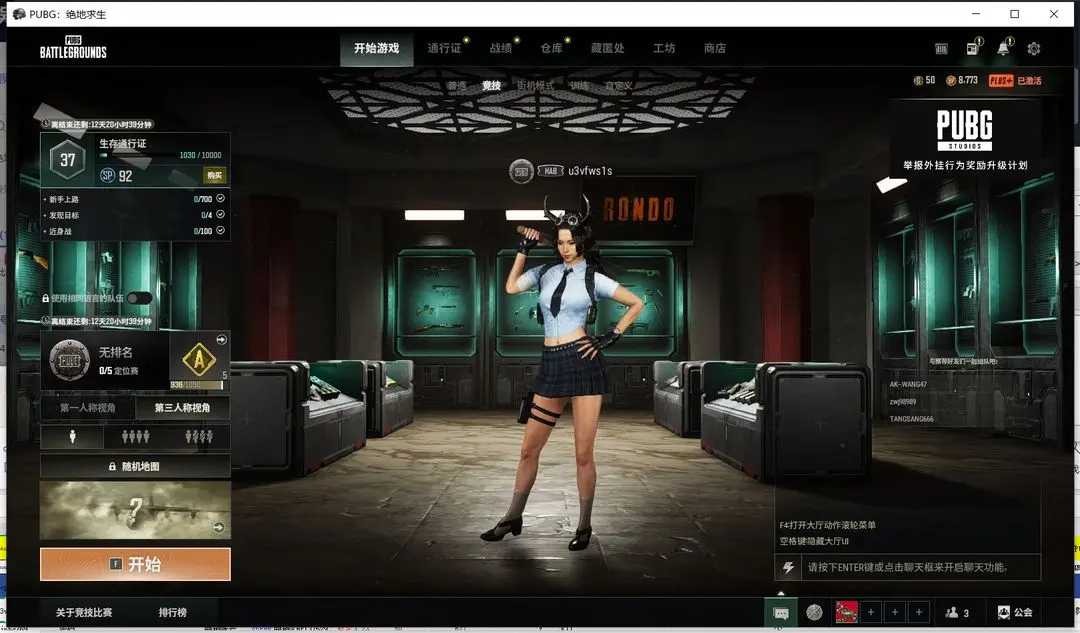
Task: Click the check mark of 近身战 mission
Action: point(220,231)
